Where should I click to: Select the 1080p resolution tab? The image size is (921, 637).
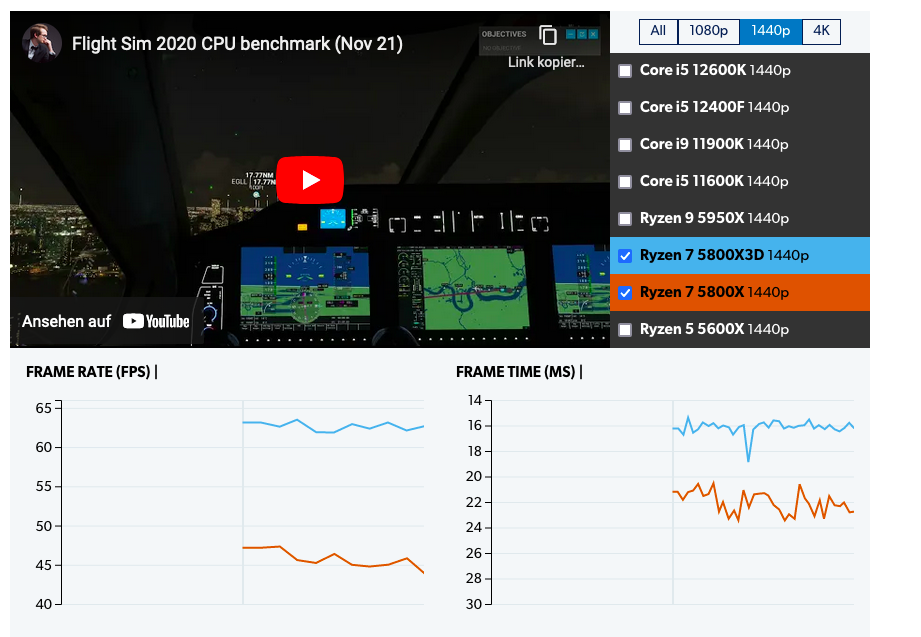(708, 31)
